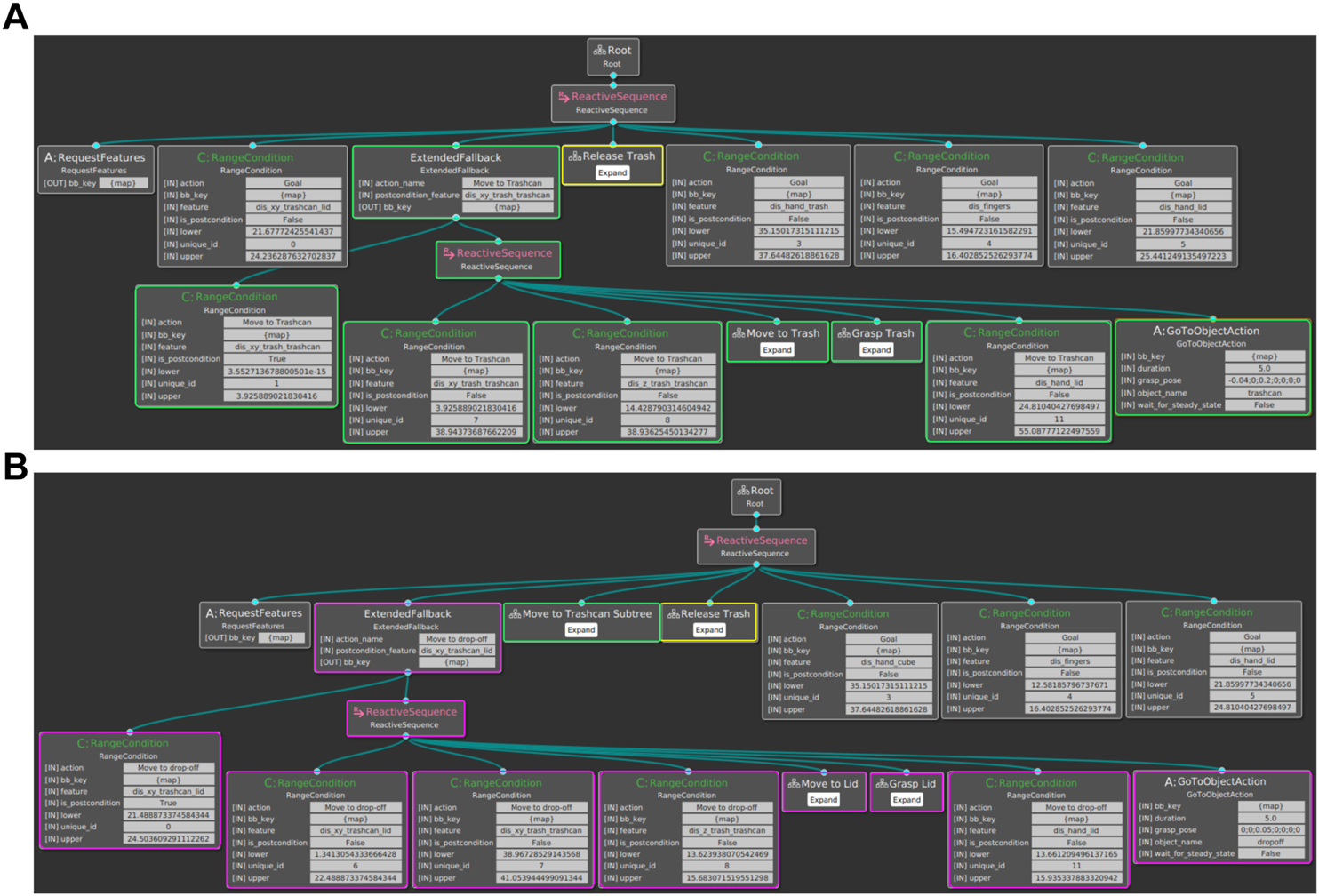The image size is (1319, 896).
Task: Expand the Move to Trash subtree
Action: pos(777,350)
